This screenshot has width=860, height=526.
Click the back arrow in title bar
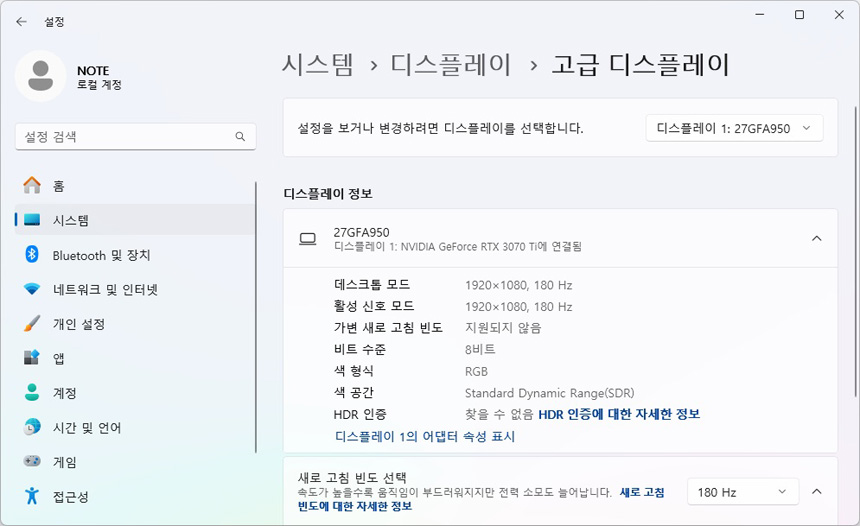coord(21,20)
